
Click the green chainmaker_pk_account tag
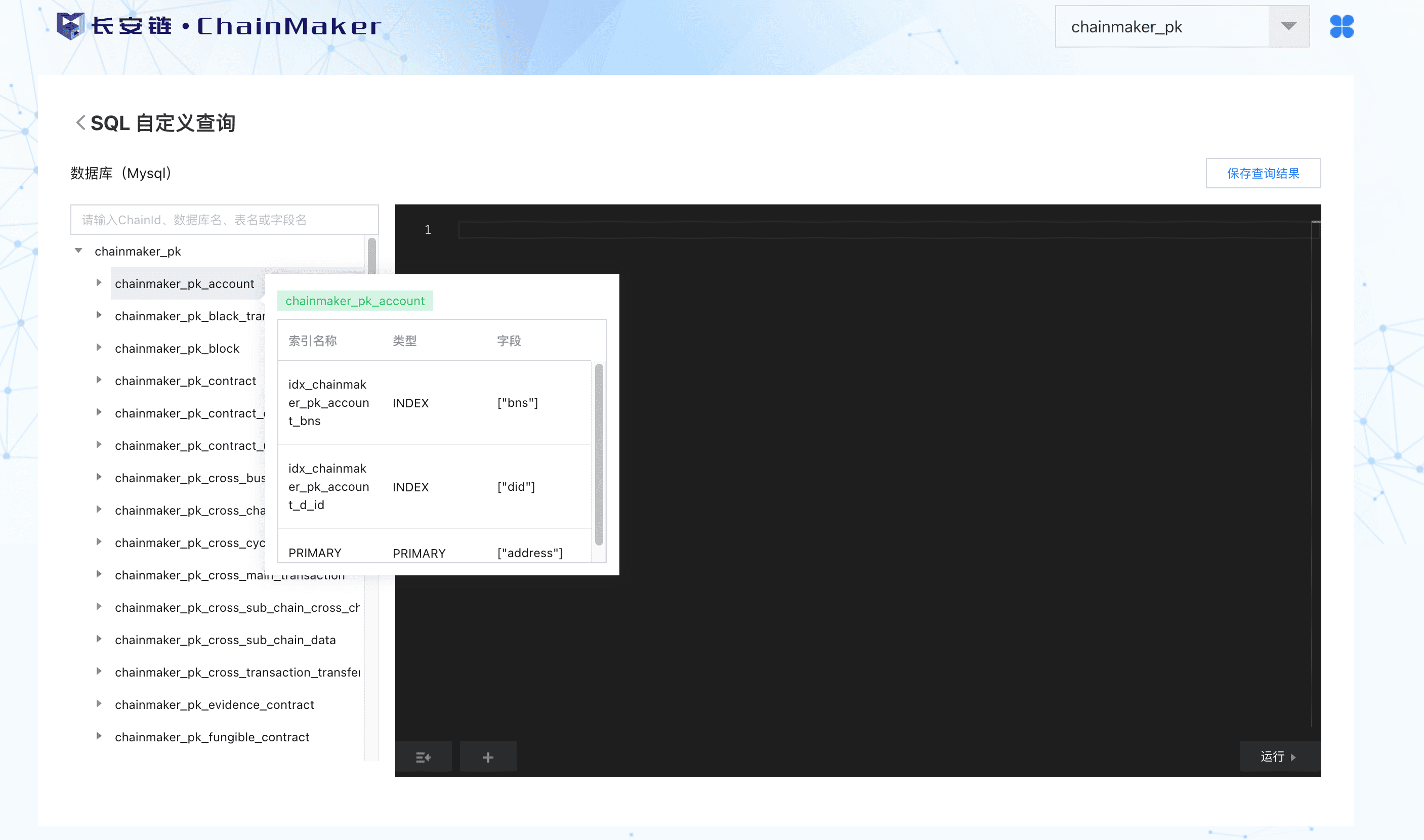(x=355, y=301)
